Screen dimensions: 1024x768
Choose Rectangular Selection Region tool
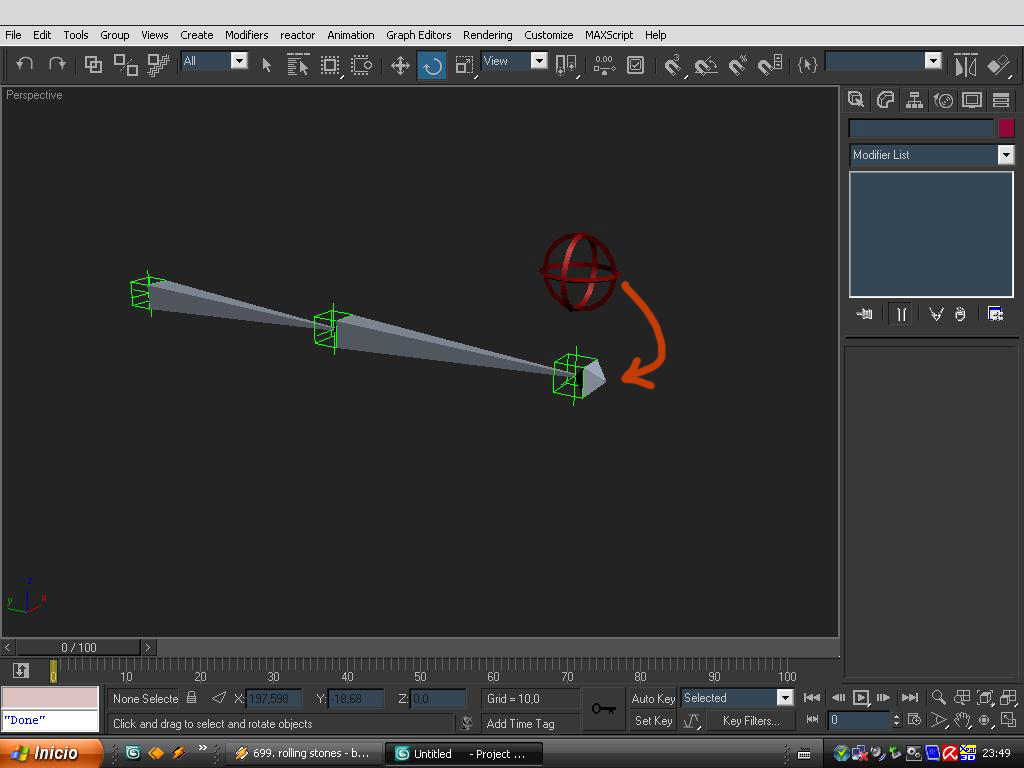click(330, 65)
